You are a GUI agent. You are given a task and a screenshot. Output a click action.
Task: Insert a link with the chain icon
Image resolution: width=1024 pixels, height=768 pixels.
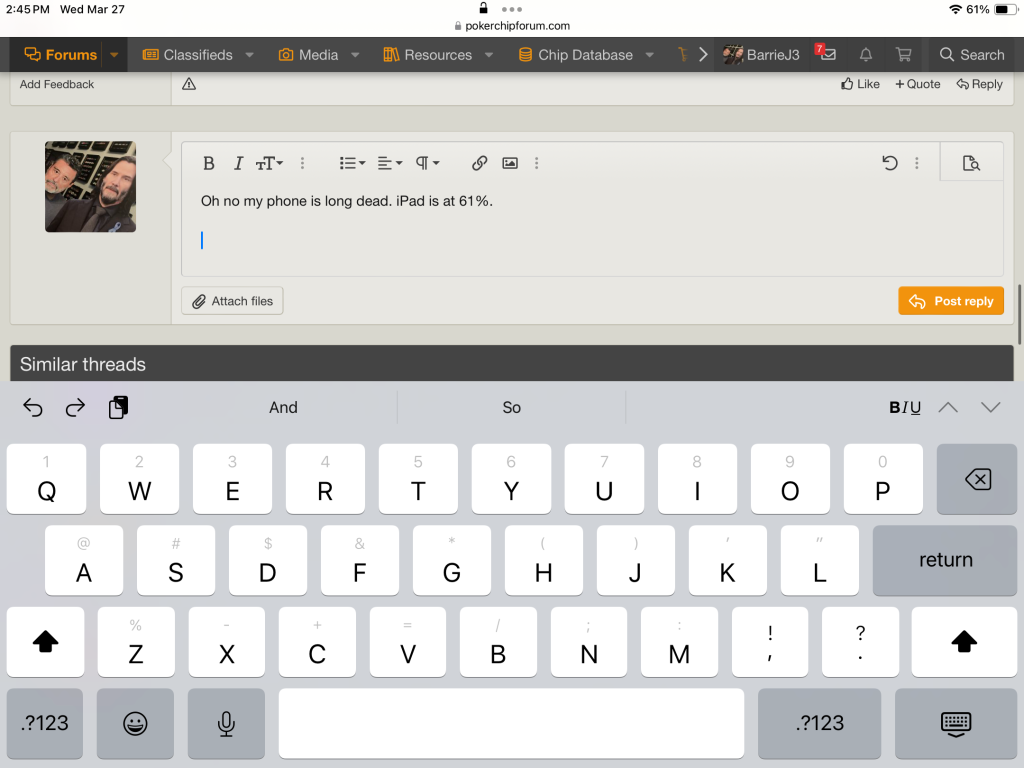pos(479,163)
